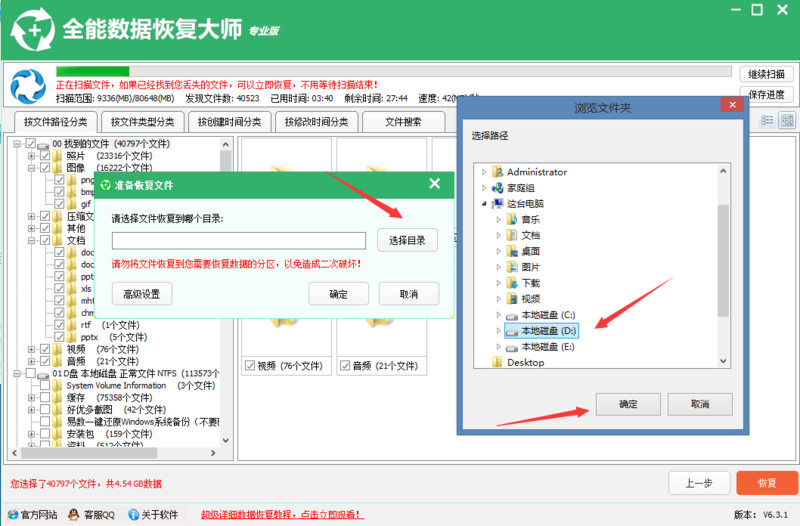Toggle checkbox for 00 找到的文件

click(31, 143)
